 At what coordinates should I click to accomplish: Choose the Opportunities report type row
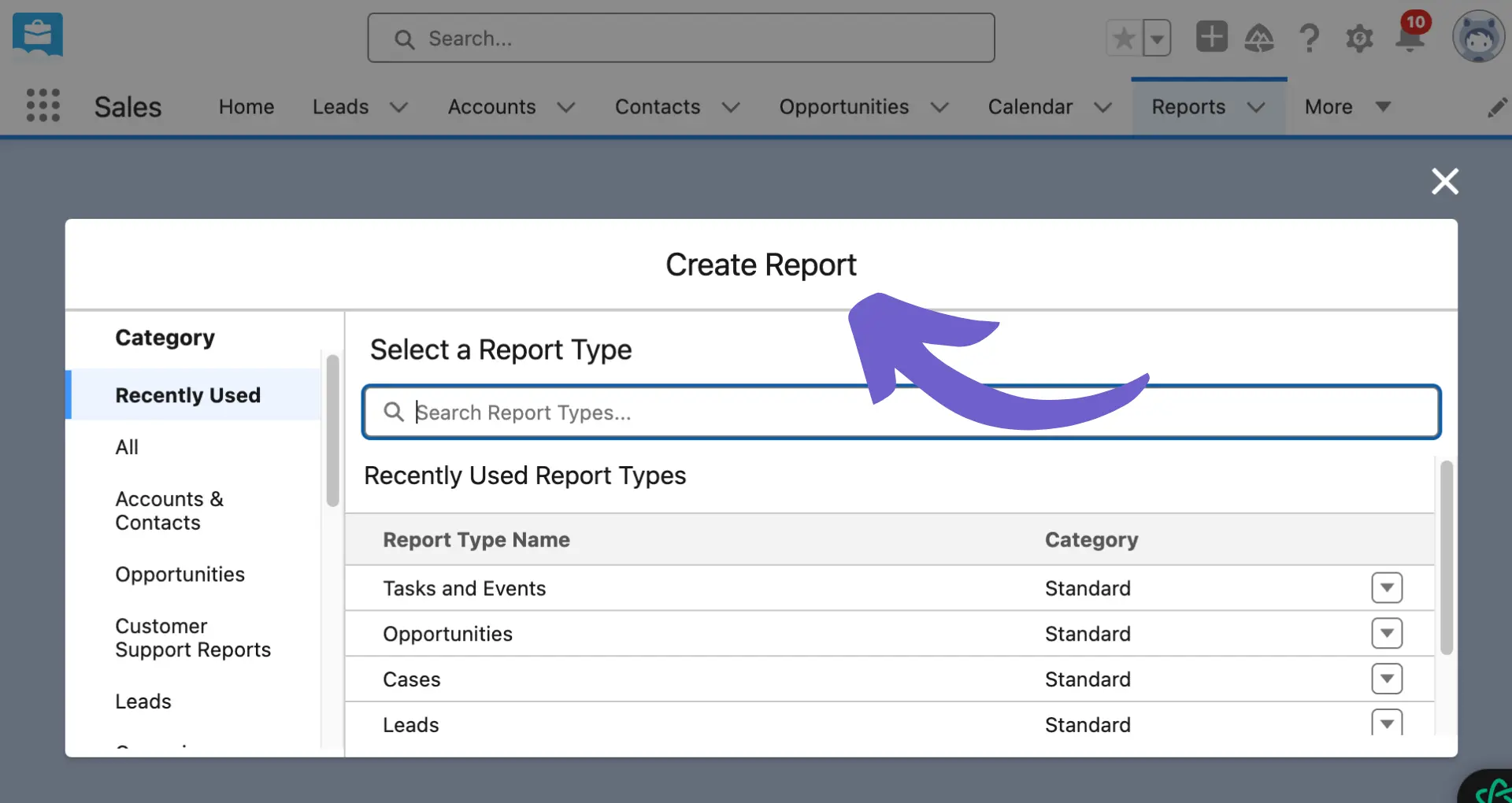pyautogui.click(x=889, y=634)
